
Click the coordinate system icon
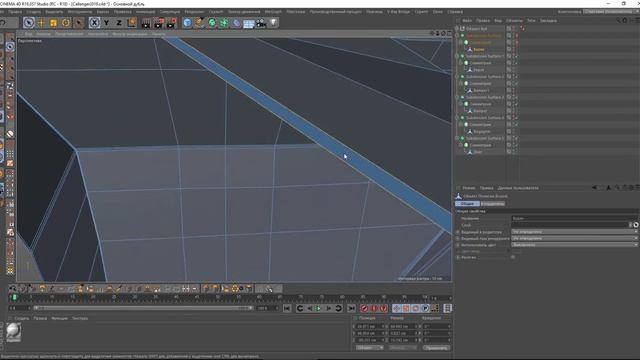pos(131,22)
